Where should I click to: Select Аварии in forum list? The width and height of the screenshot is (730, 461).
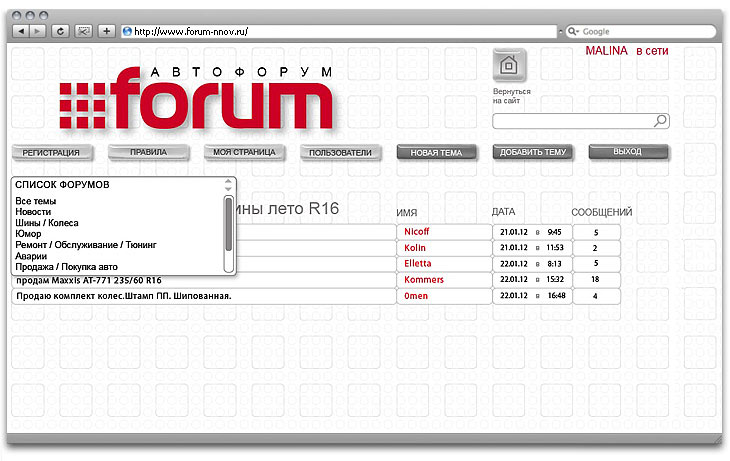click(x=31, y=256)
